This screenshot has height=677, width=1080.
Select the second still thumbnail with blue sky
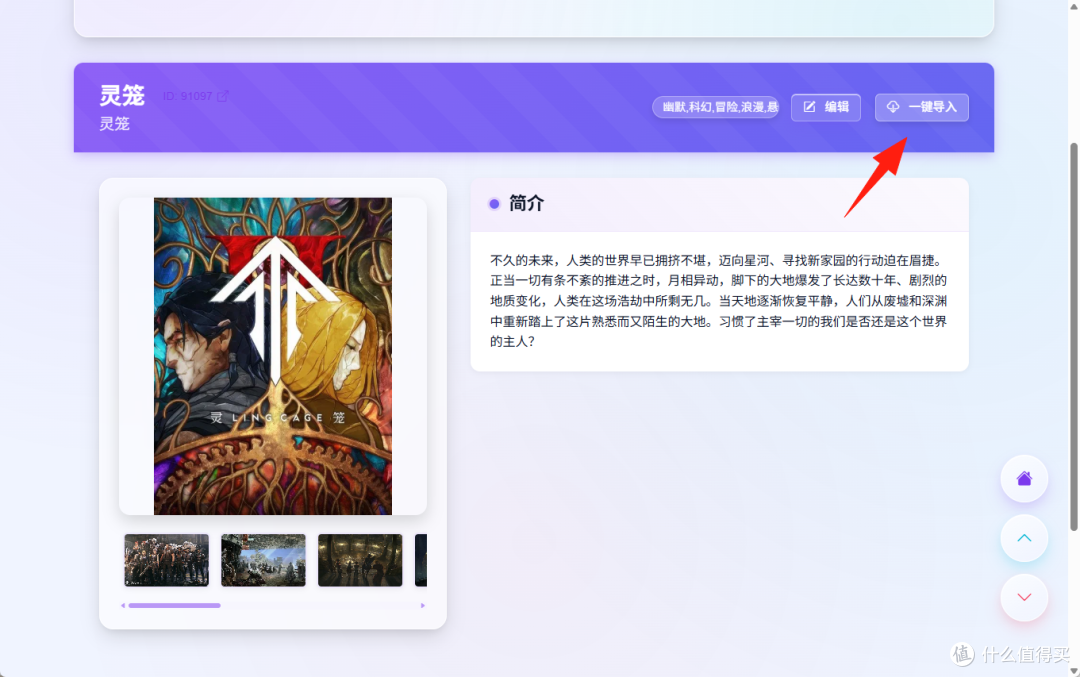pyautogui.click(x=263, y=560)
